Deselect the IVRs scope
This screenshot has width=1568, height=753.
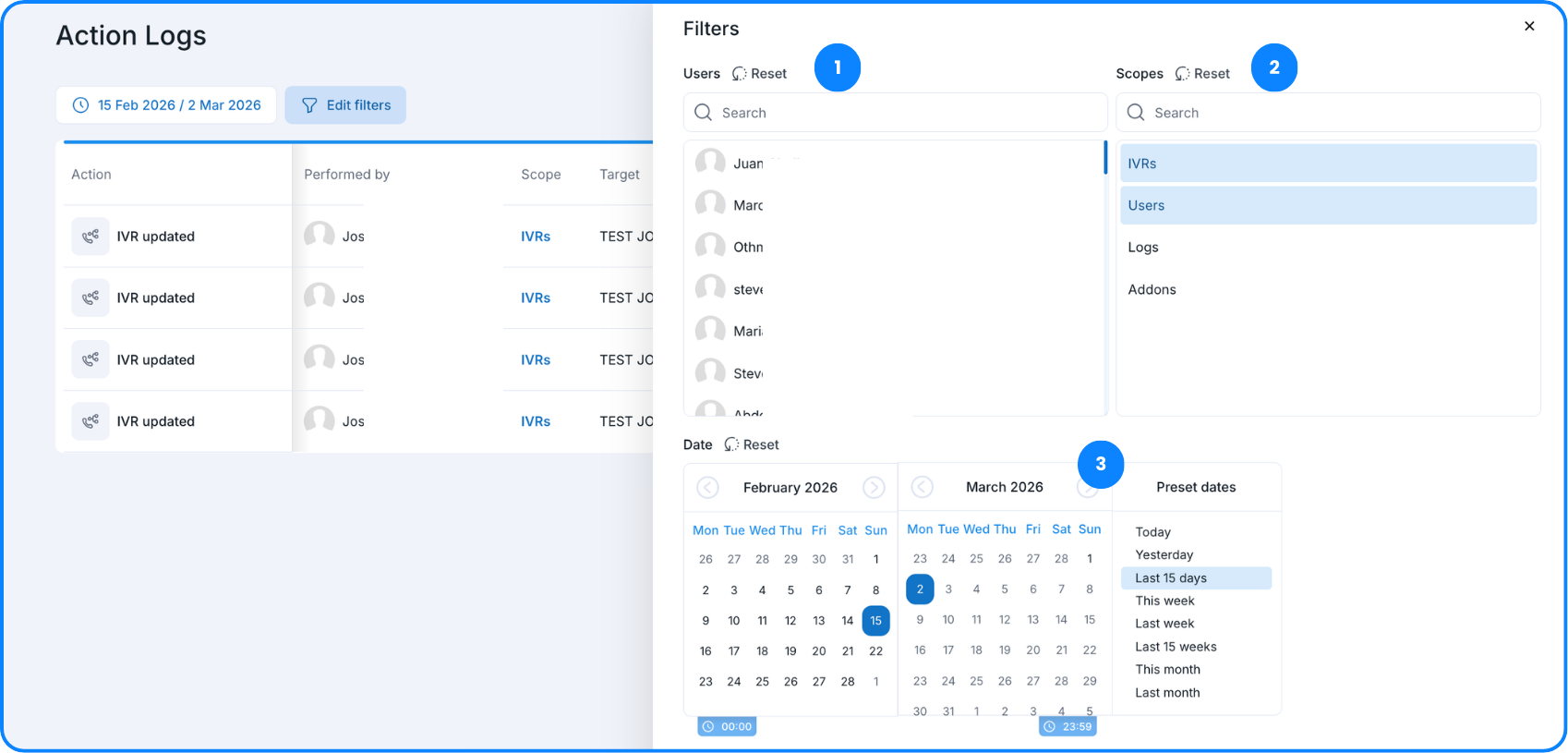[x=1327, y=164]
